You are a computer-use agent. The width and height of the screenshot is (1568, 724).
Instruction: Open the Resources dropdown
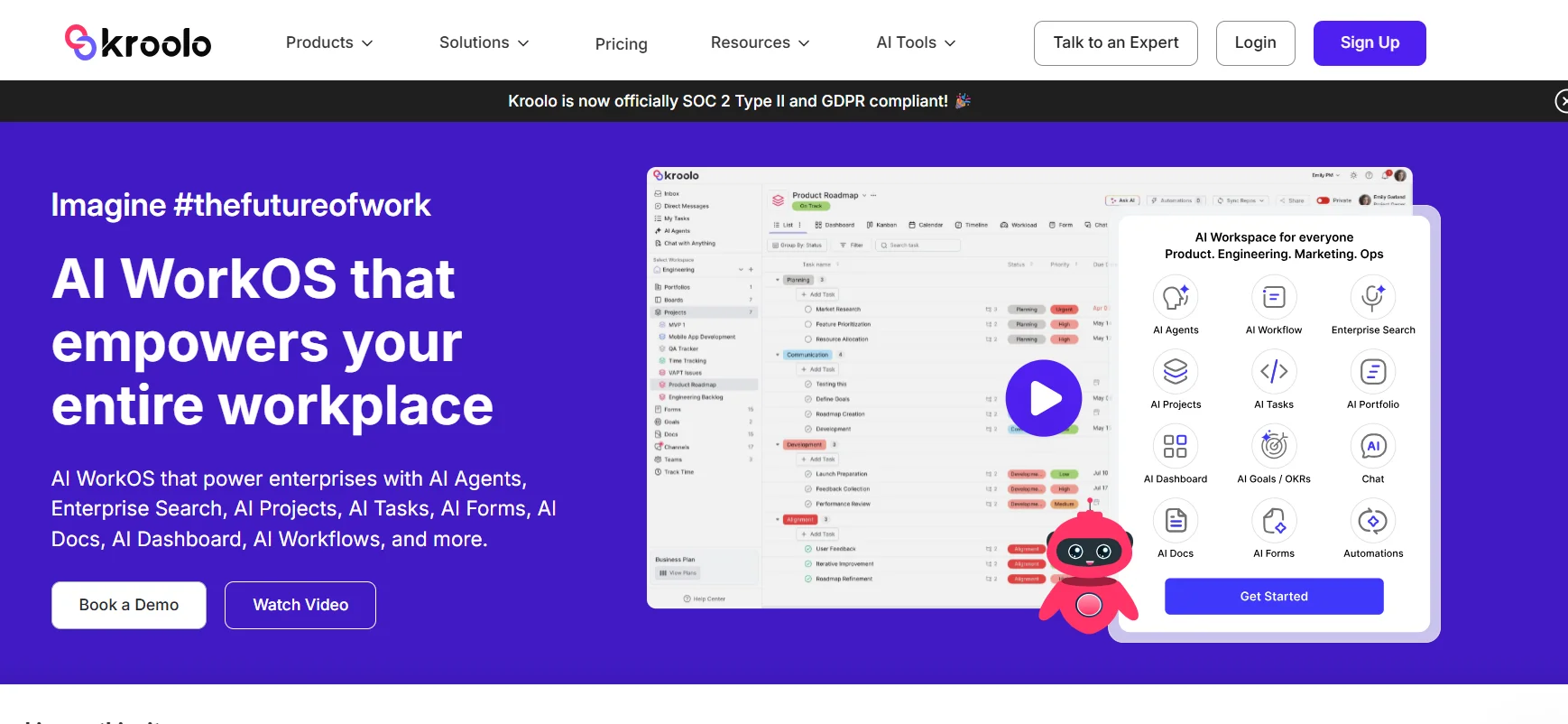click(760, 42)
